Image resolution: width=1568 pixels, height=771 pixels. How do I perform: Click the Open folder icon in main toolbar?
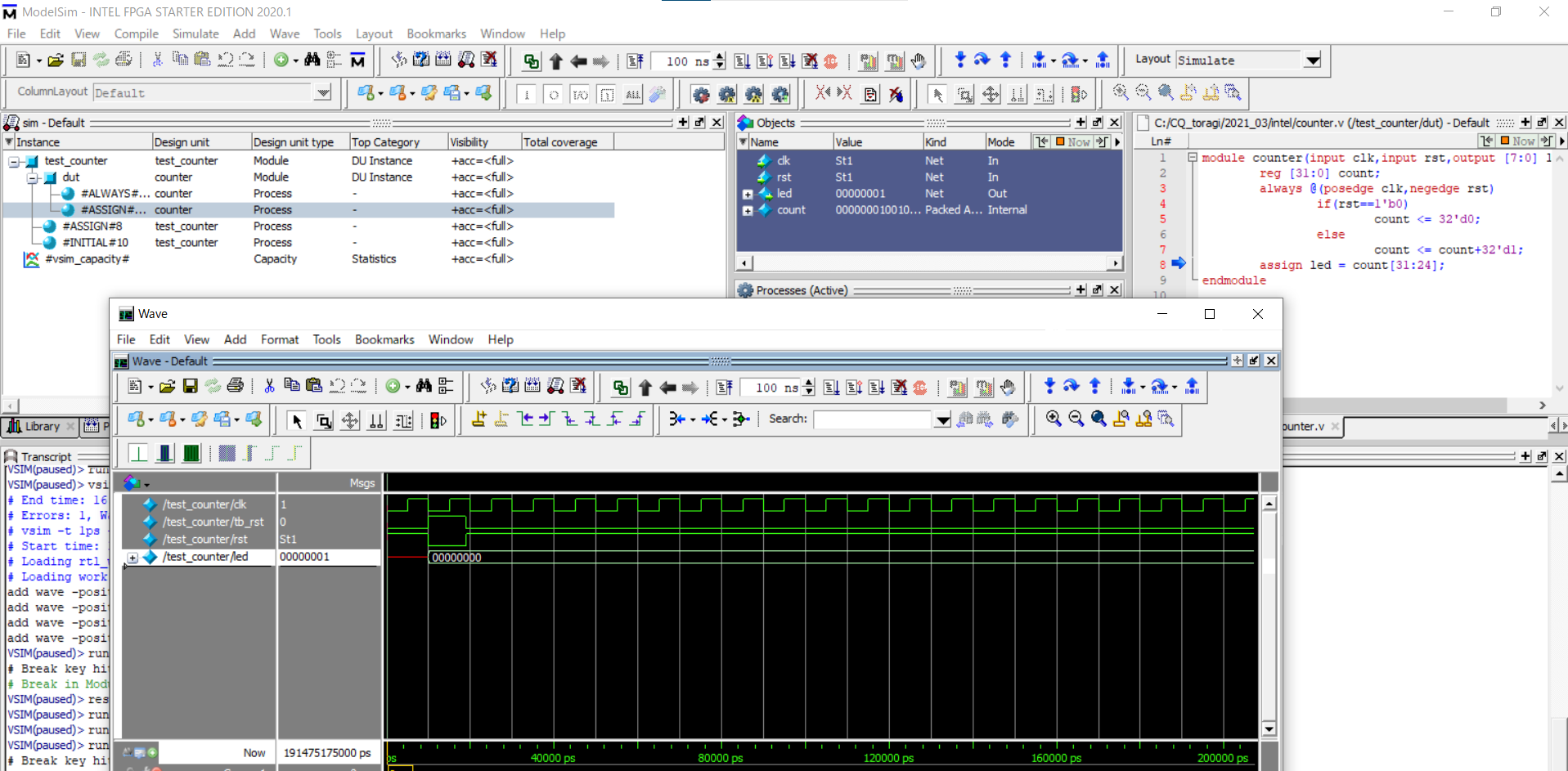tap(56, 61)
